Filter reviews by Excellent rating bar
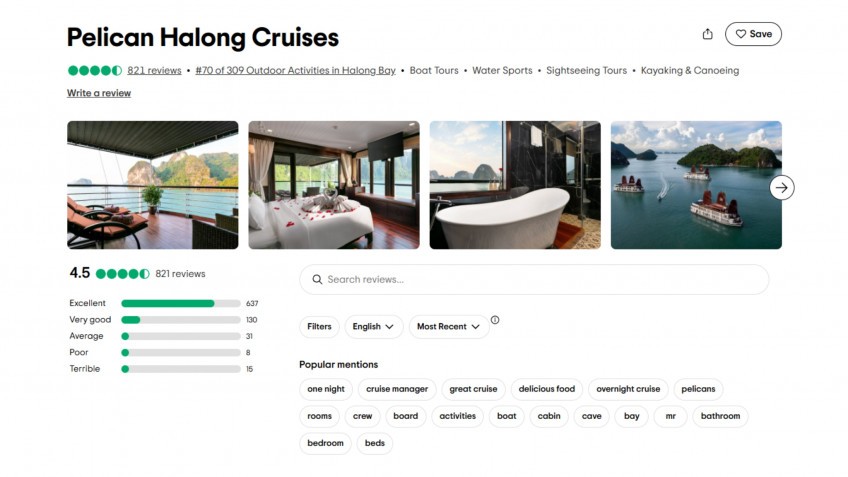This screenshot has width=848, height=477. (180, 303)
